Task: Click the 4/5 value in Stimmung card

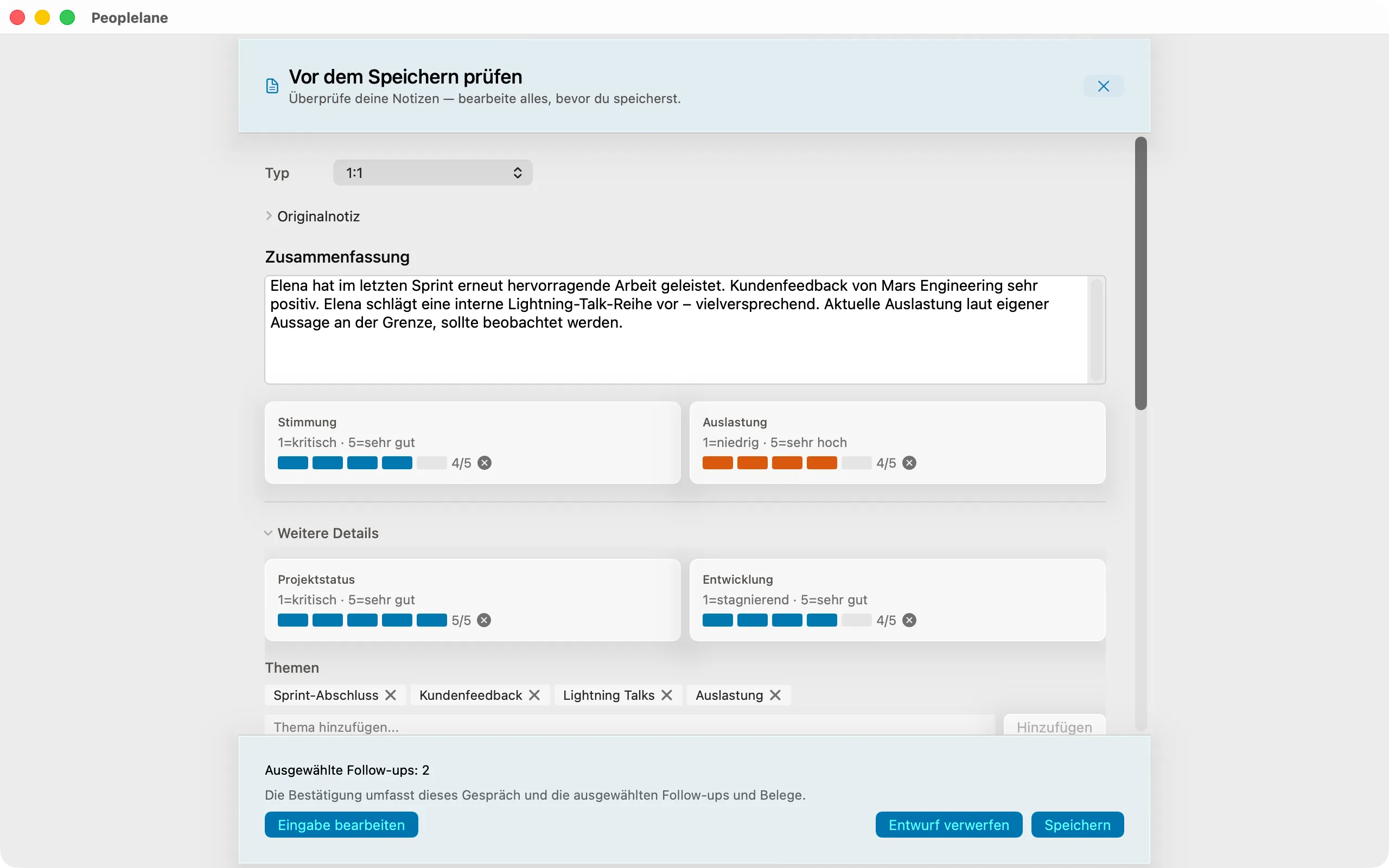Action: pos(462,463)
